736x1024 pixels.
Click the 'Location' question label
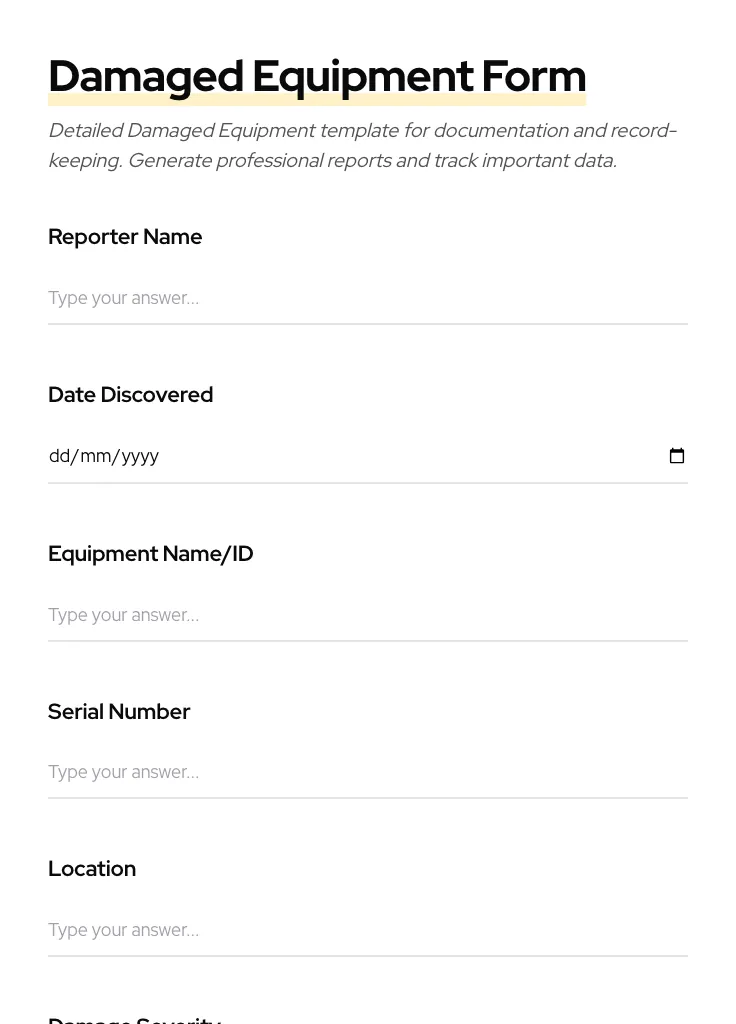tap(92, 869)
